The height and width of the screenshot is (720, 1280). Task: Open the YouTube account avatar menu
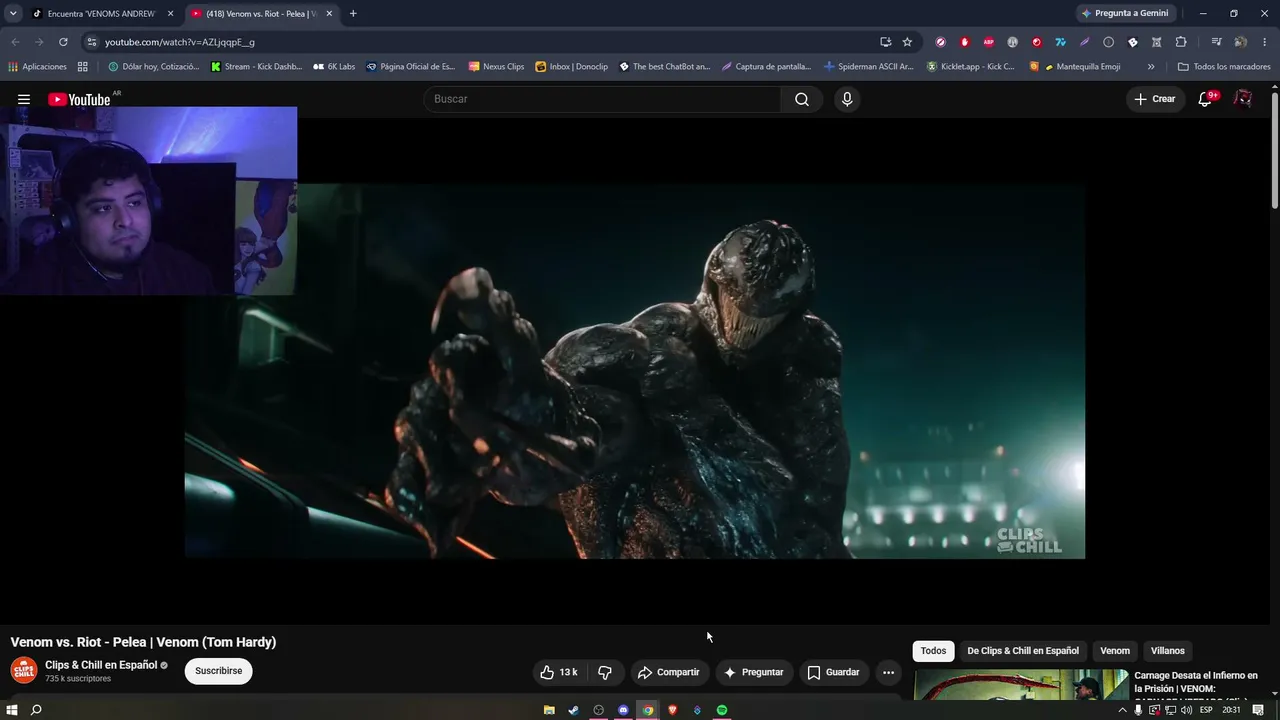click(x=1243, y=99)
